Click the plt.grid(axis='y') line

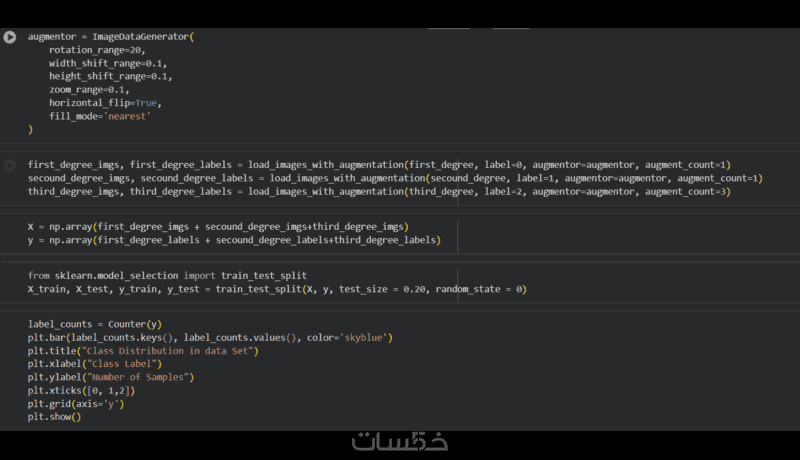[x=76, y=404]
